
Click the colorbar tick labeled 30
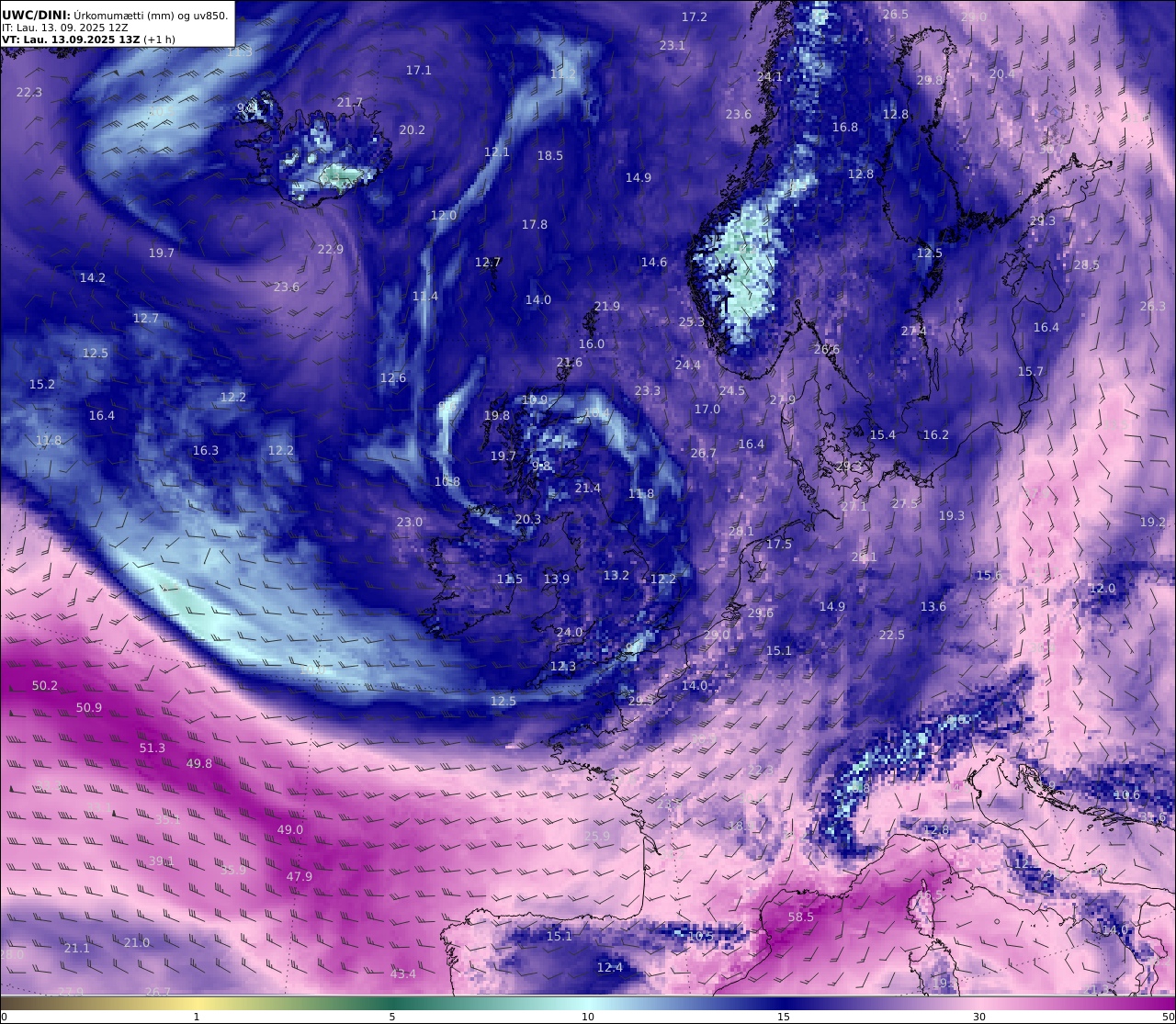pos(979,1017)
